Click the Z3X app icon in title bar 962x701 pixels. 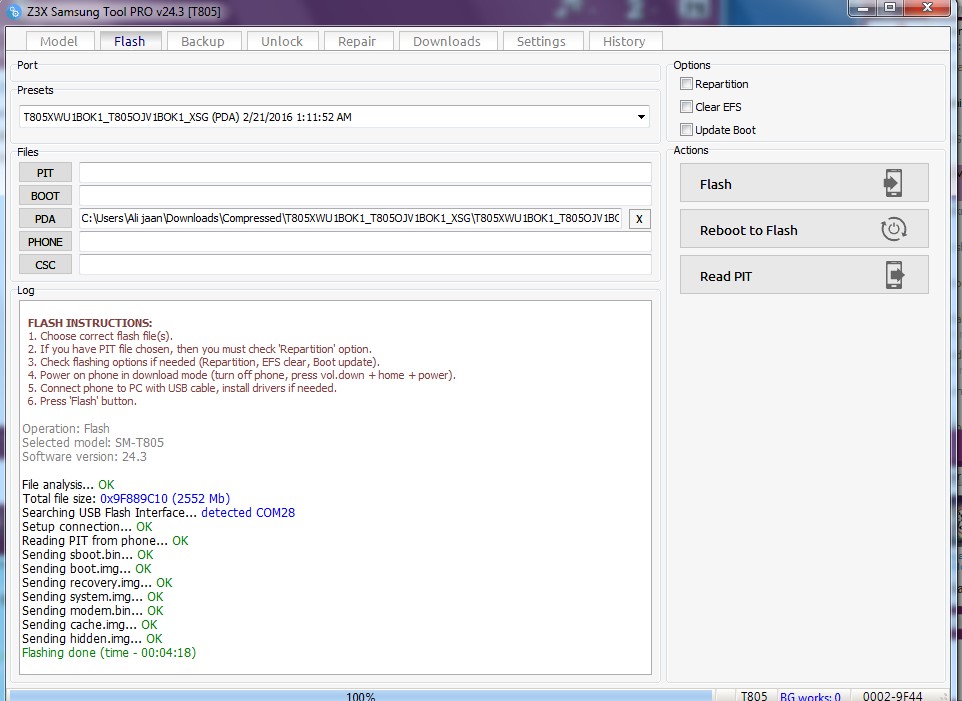pos(13,11)
